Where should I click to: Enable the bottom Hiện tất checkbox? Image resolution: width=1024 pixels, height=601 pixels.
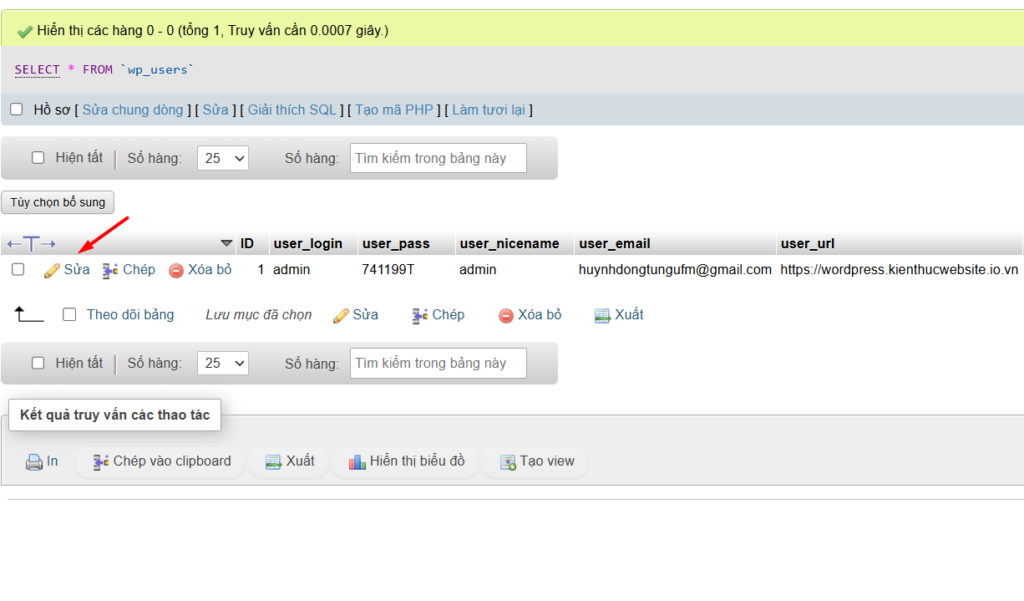[38, 363]
